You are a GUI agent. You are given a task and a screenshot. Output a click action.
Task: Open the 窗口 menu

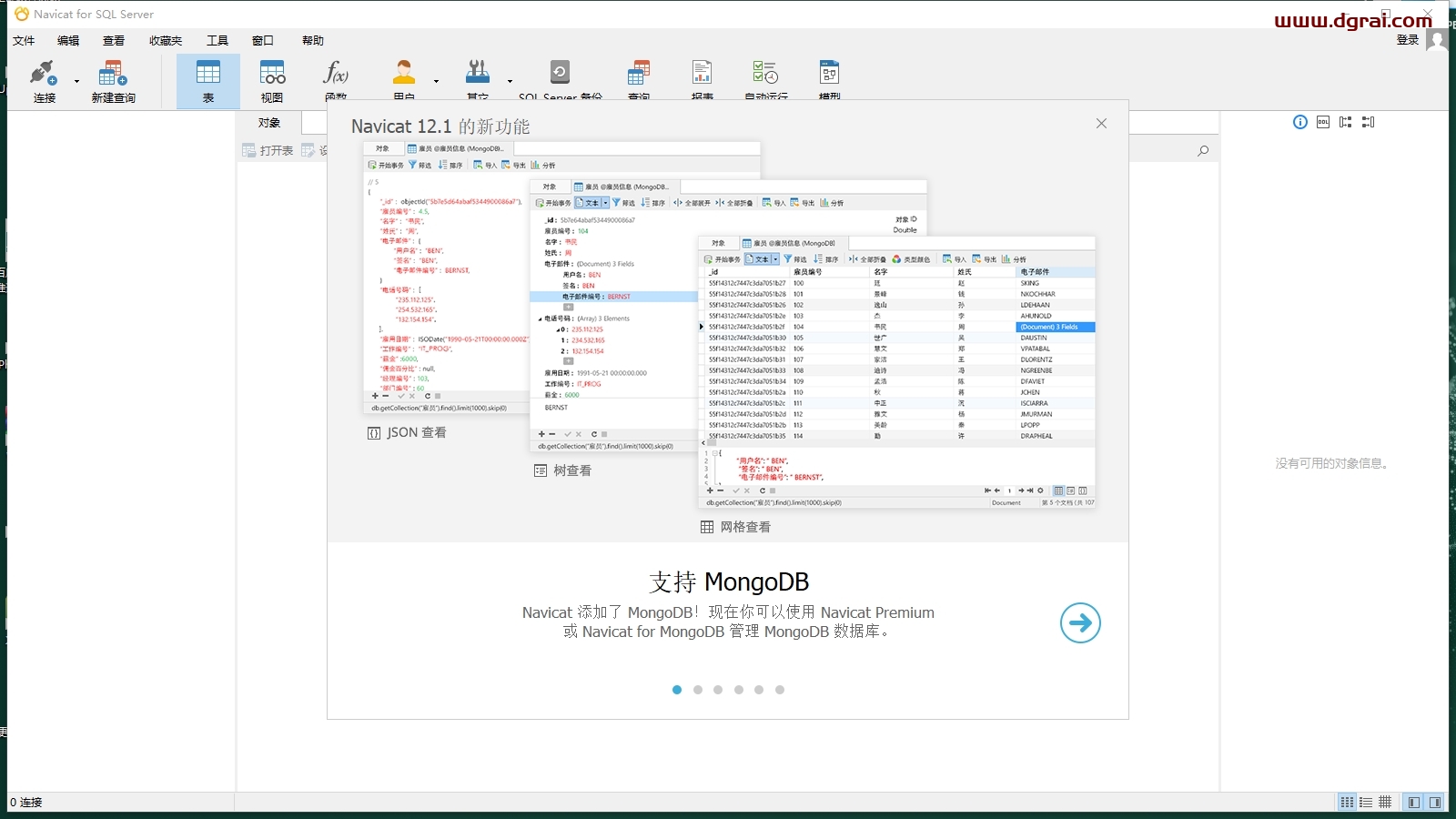coord(263,40)
